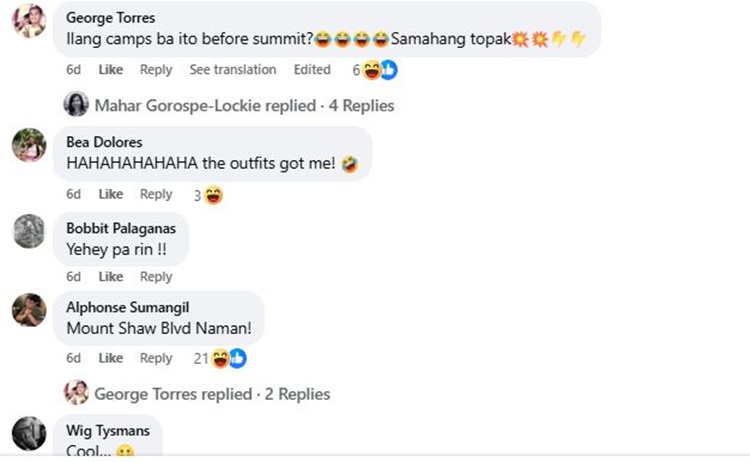See translation of George Torres's comment
The width and height of the screenshot is (750, 462).
(x=233, y=70)
